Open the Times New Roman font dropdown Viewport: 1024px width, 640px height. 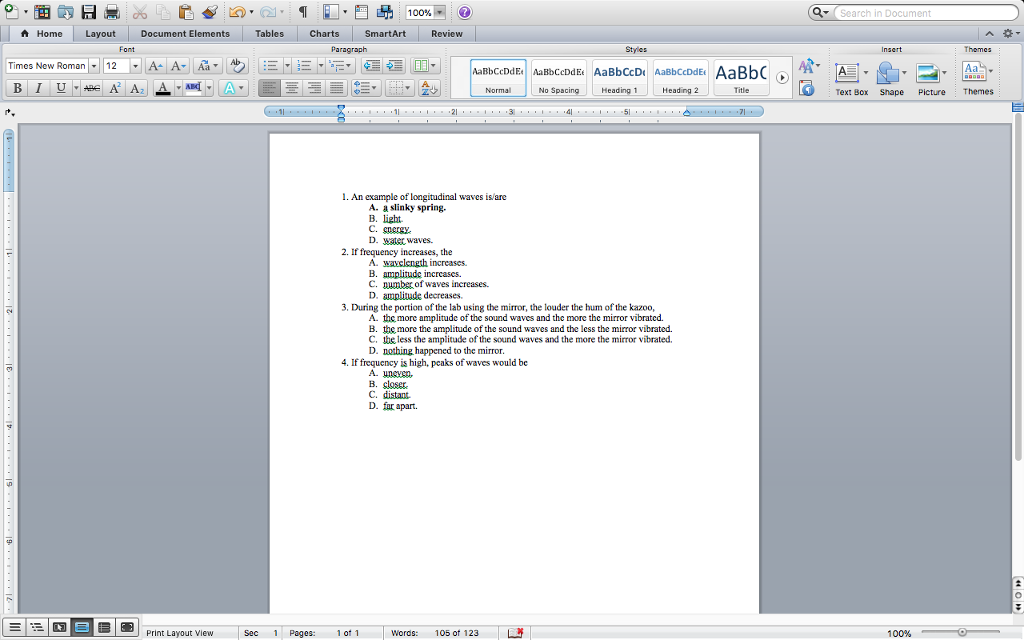(94, 66)
